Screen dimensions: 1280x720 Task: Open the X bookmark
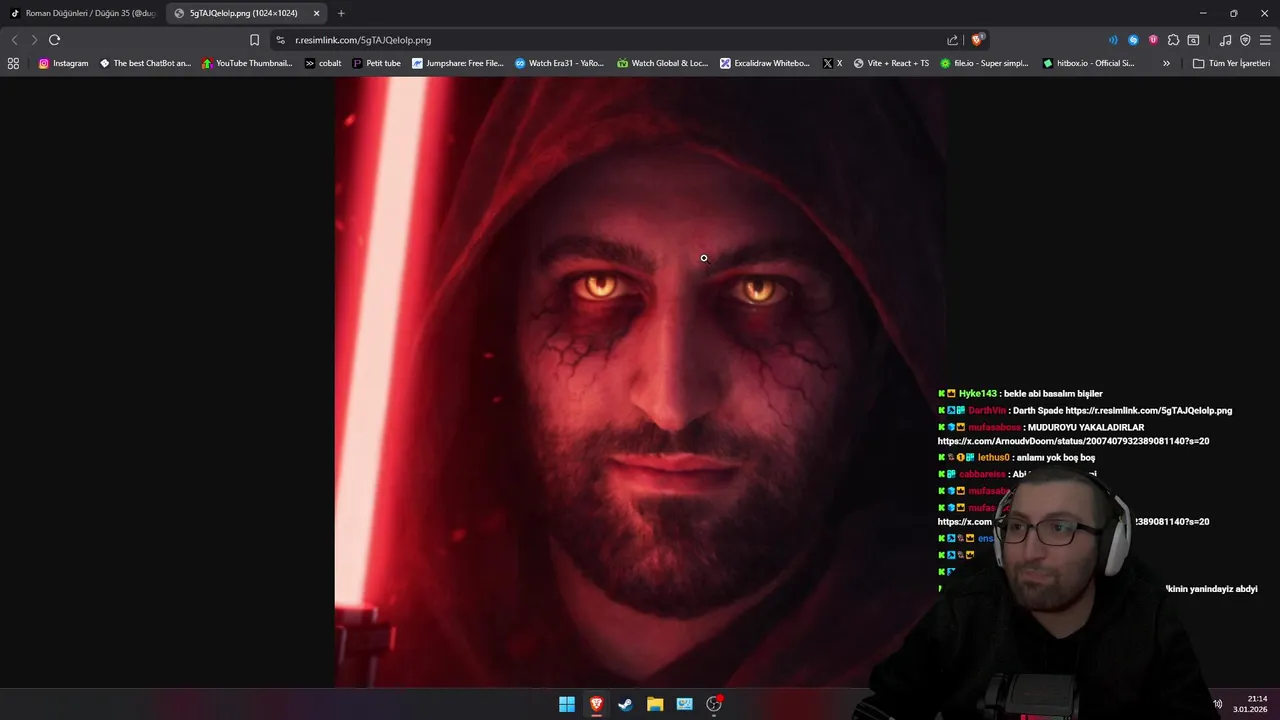click(x=832, y=63)
